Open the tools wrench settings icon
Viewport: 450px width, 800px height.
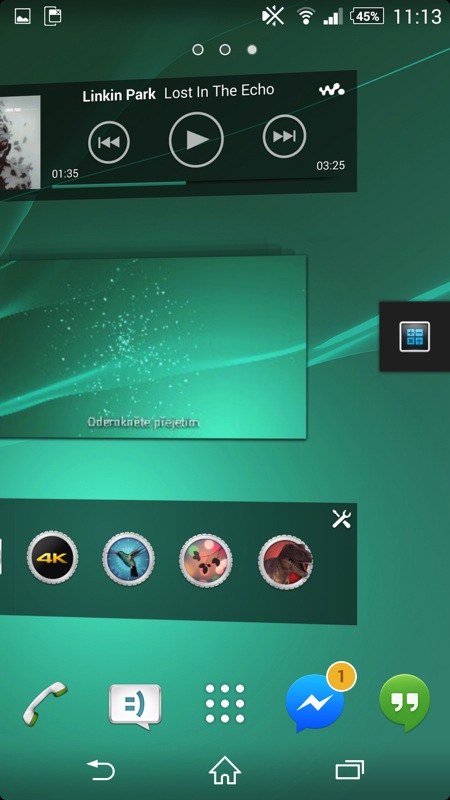pyautogui.click(x=341, y=519)
